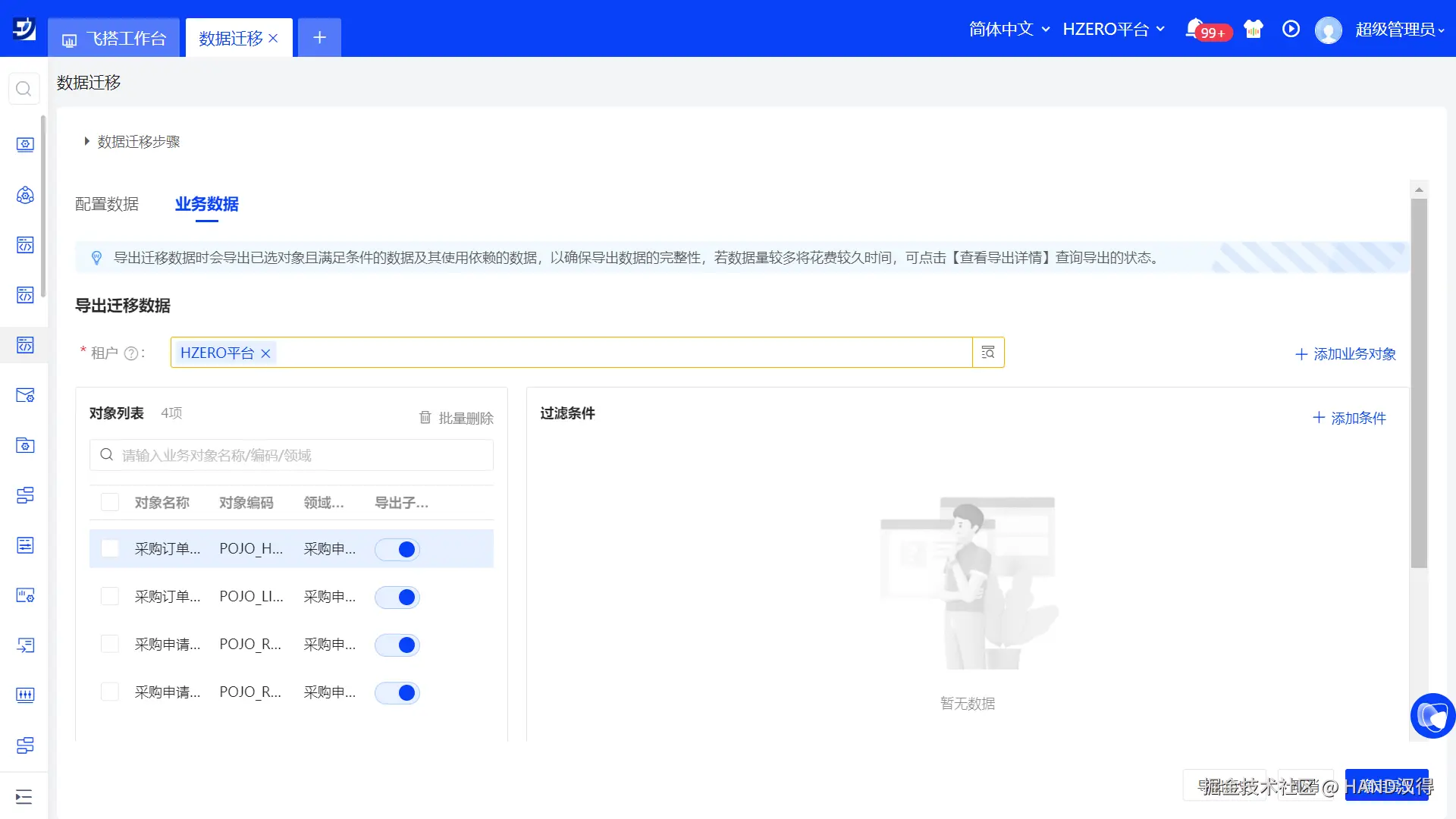The width and height of the screenshot is (1456, 819).
Task: Toggle export-children switch for POJO_H row
Action: click(x=397, y=549)
